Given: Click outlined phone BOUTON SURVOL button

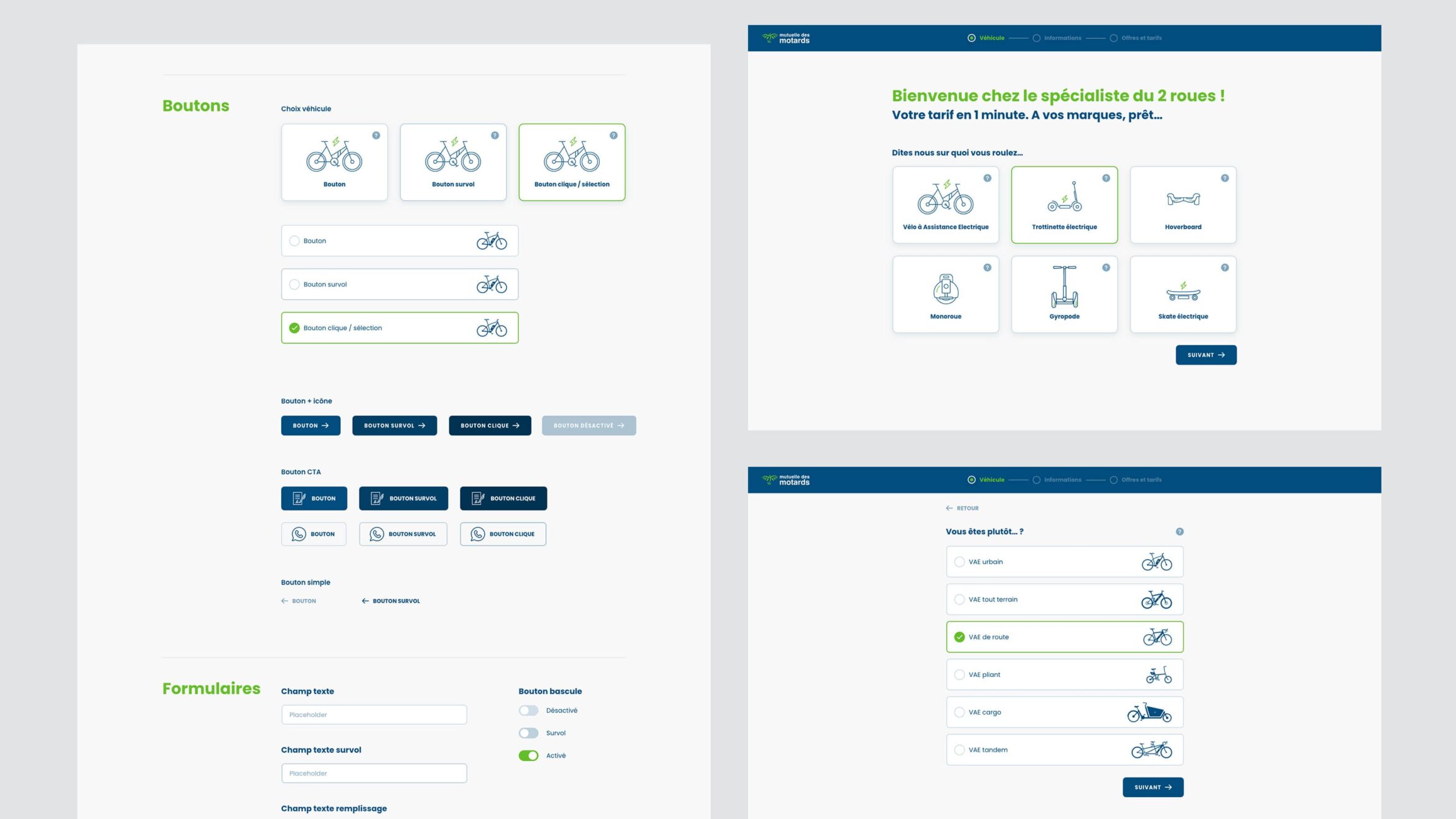Looking at the screenshot, I should (x=403, y=534).
